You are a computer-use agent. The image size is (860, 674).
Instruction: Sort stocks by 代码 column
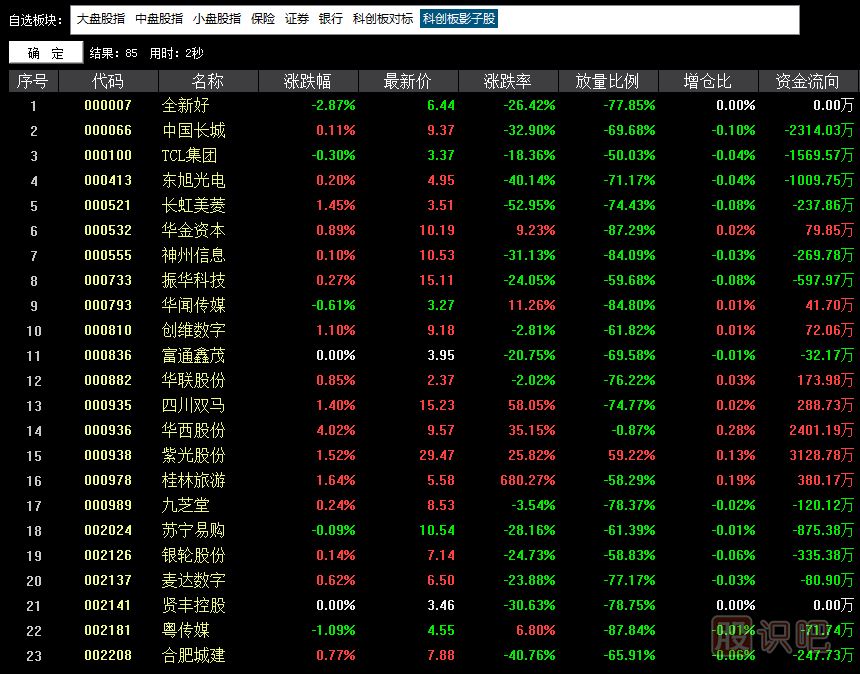click(x=108, y=81)
